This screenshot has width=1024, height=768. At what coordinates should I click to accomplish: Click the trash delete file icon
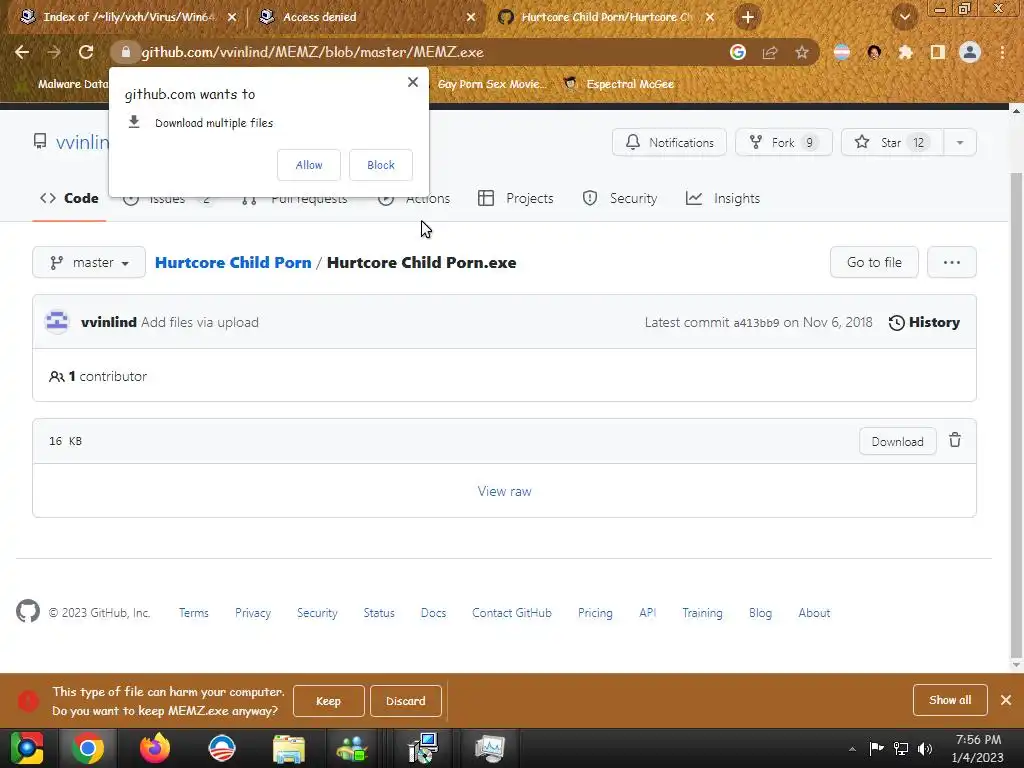pyautogui.click(x=955, y=441)
